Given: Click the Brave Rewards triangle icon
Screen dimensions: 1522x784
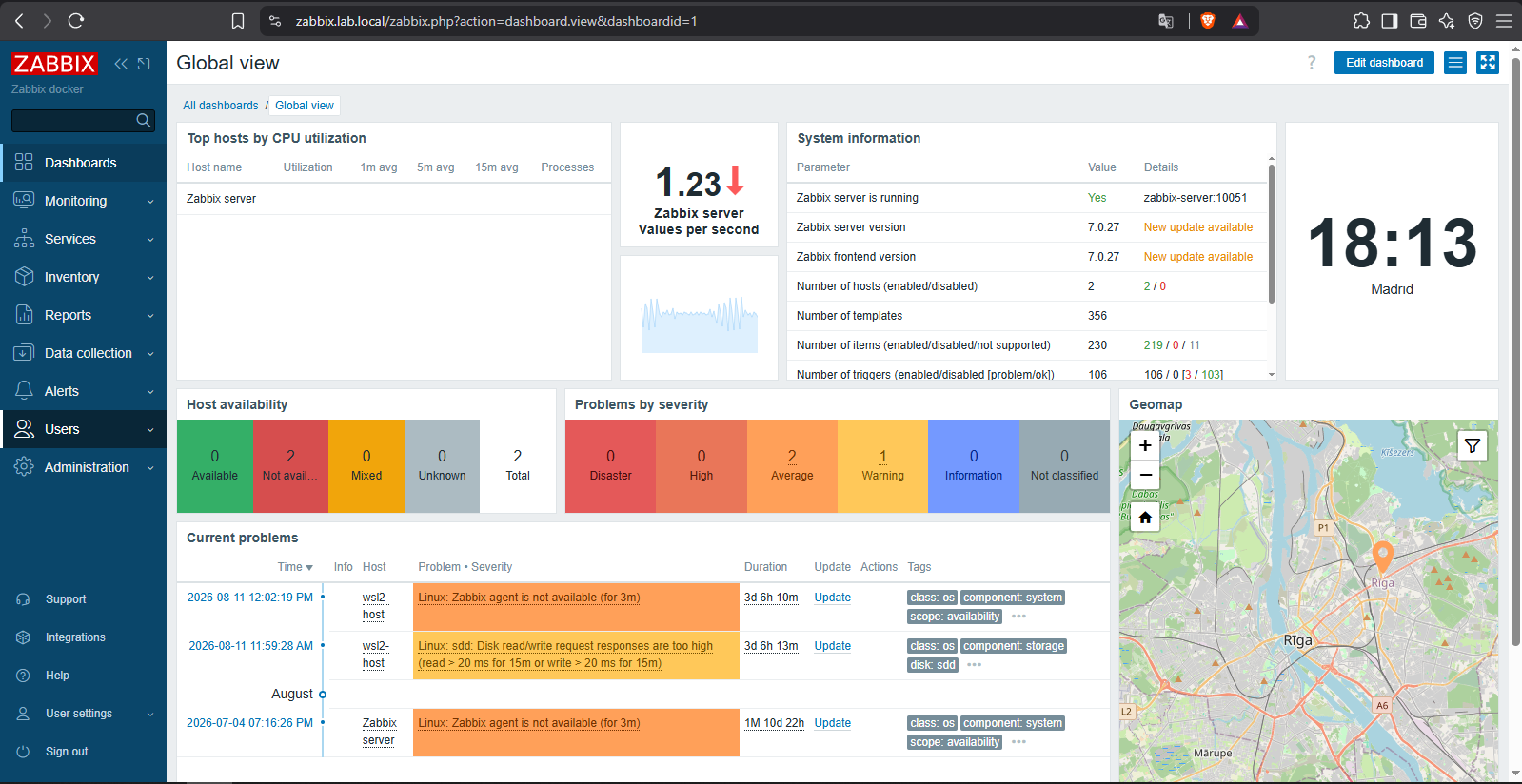Looking at the screenshot, I should click(x=1239, y=21).
